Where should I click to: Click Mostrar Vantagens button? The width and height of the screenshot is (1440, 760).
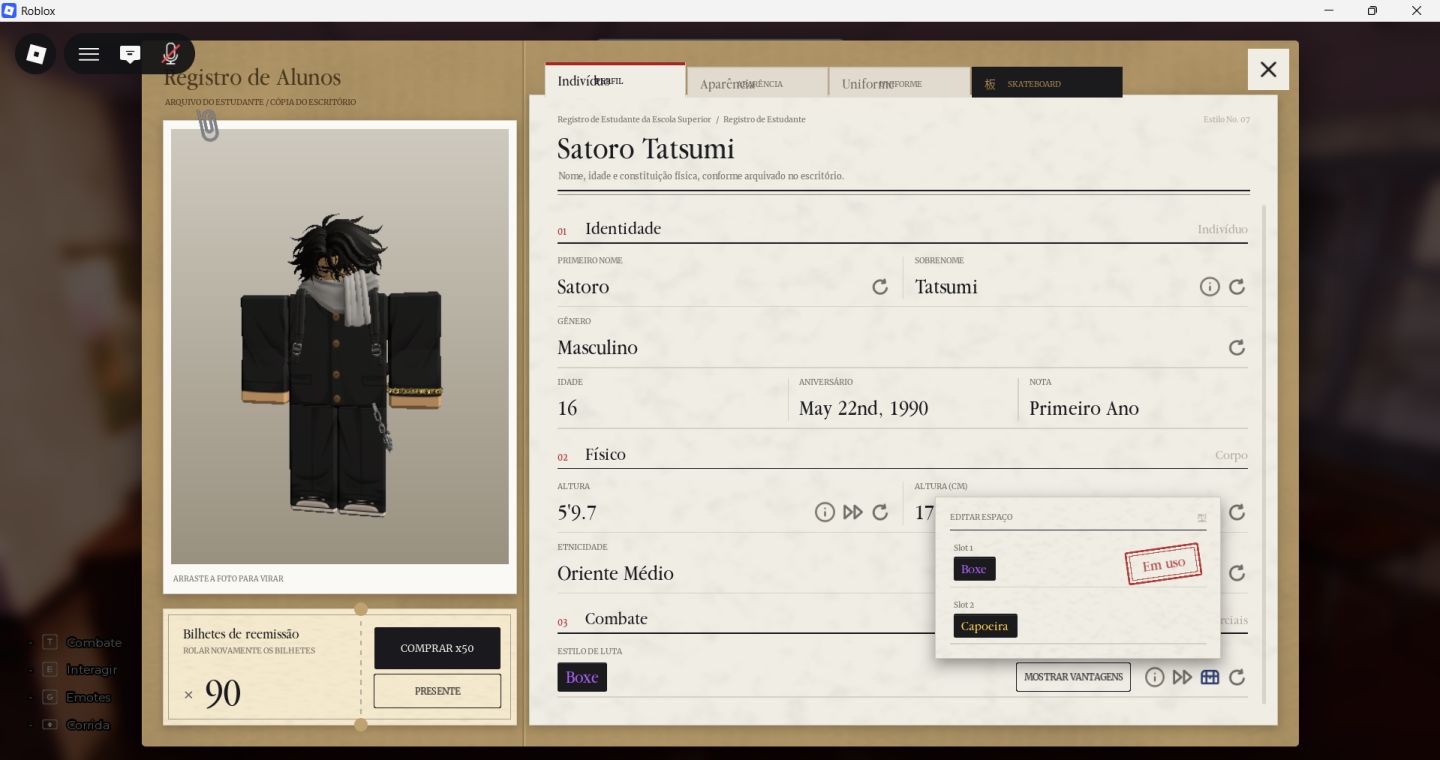coord(1073,677)
